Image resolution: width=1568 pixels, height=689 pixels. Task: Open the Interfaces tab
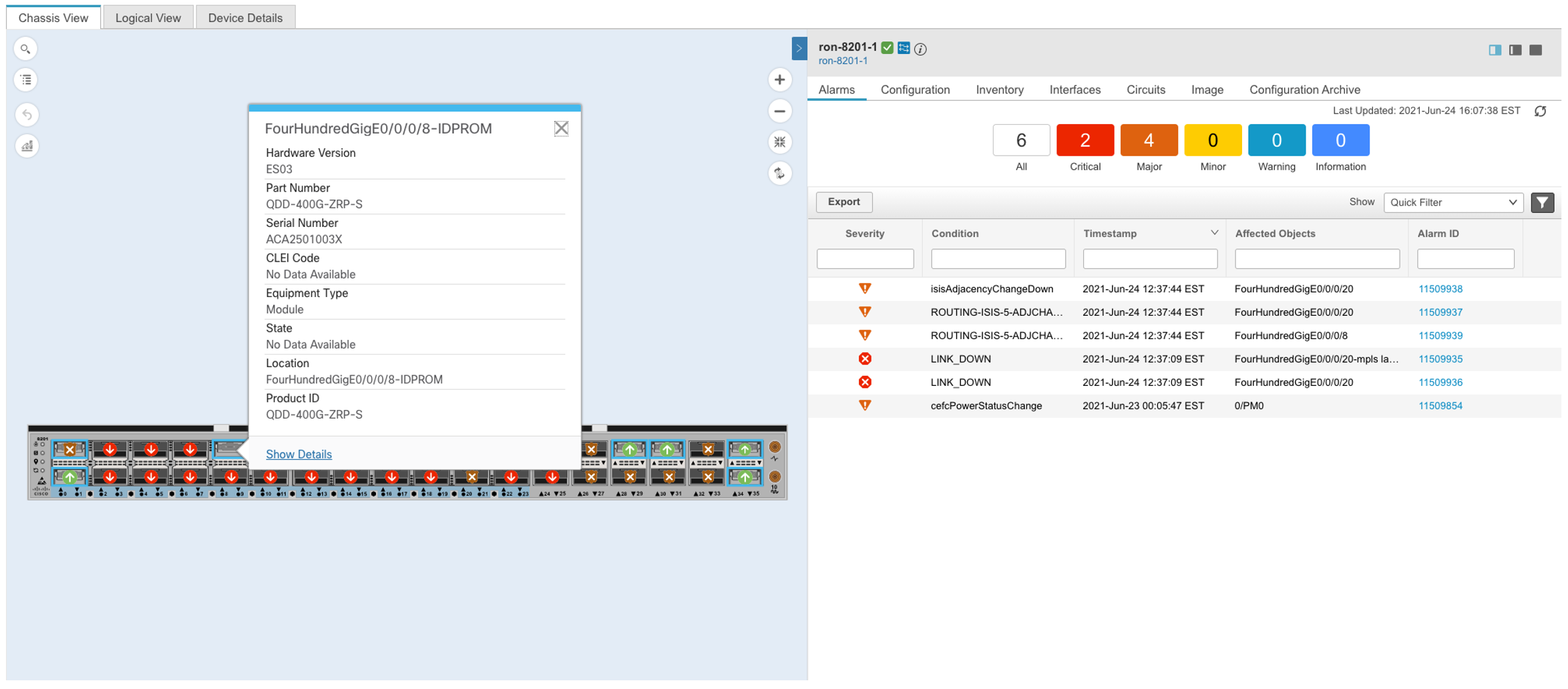[1074, 89]
